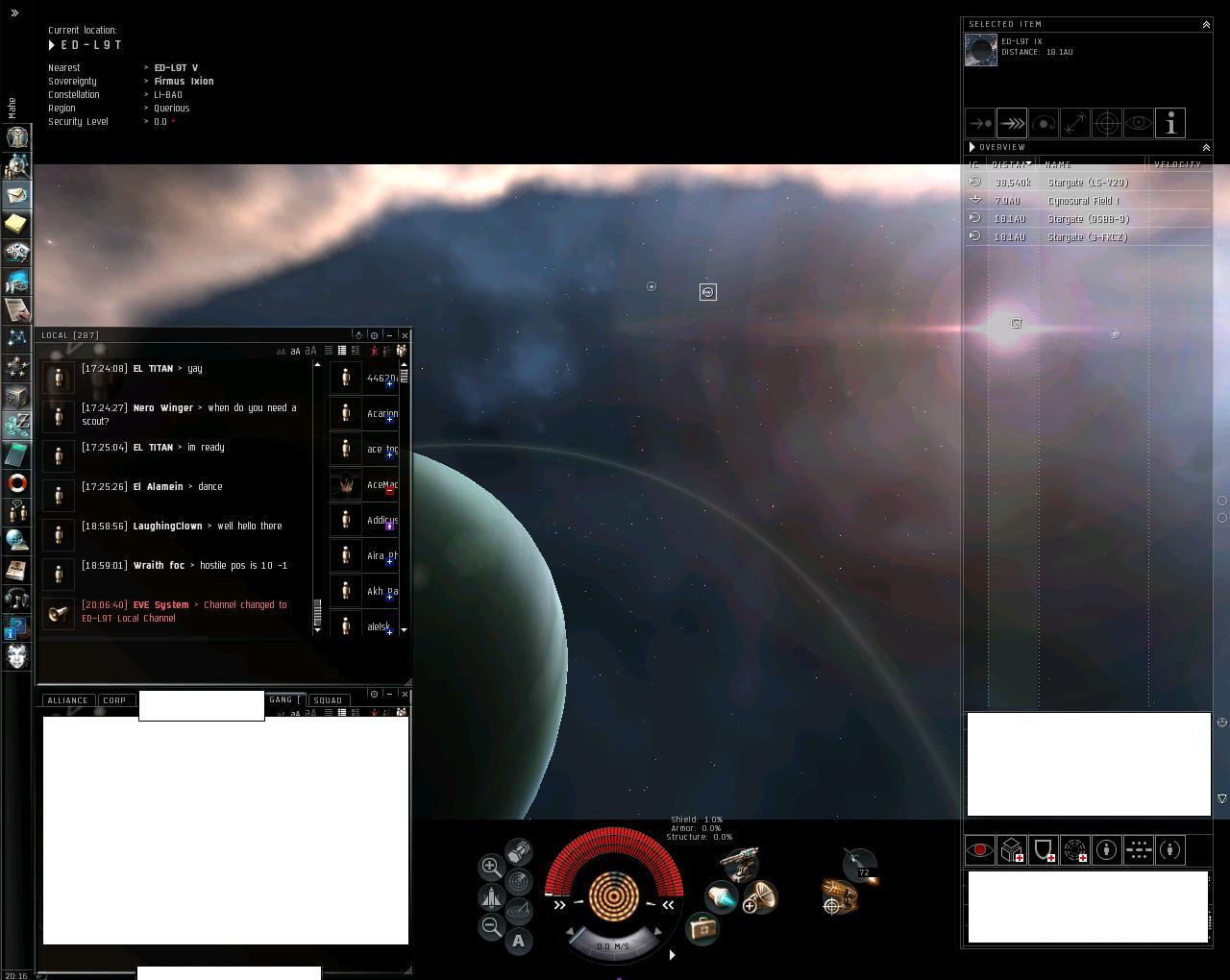1230x980 pixels.
Task: Open the calculator icon in sidebar
Action: (16, 453)
